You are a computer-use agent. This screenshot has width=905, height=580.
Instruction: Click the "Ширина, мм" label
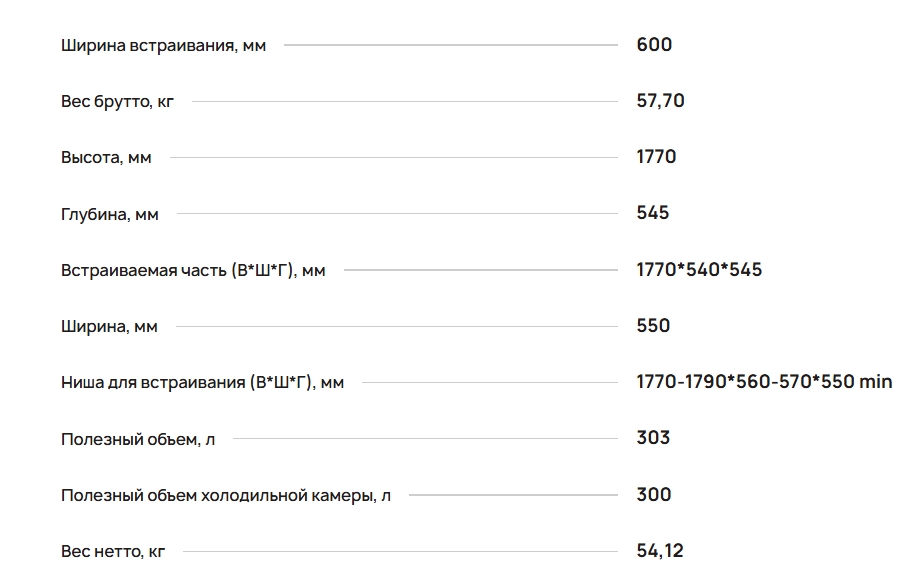point(109,326)
